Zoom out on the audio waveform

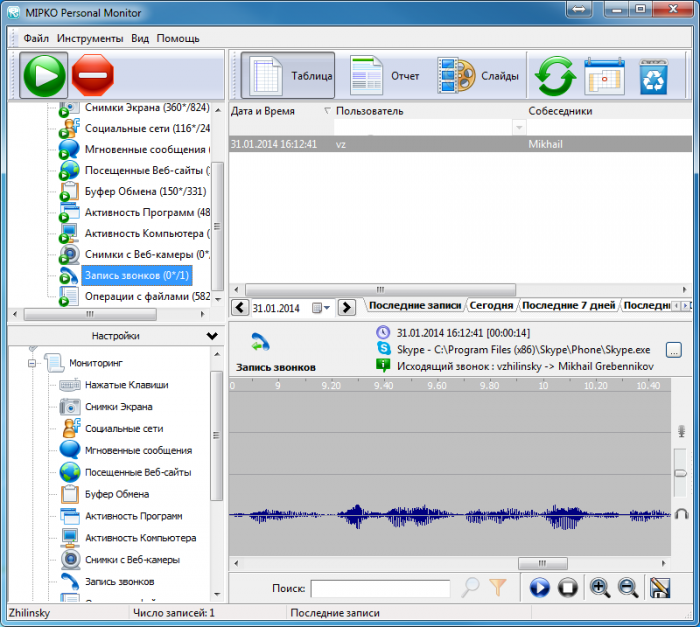point(628,588)
